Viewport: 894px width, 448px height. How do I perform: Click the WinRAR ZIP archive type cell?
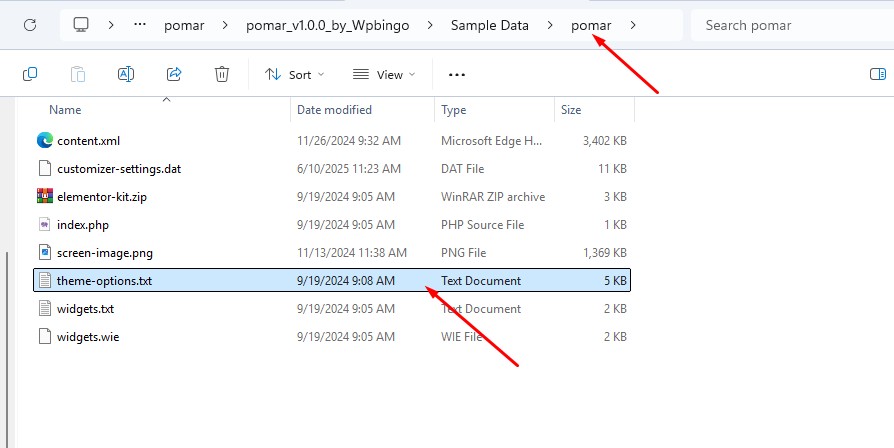click(x=493, y=197)
